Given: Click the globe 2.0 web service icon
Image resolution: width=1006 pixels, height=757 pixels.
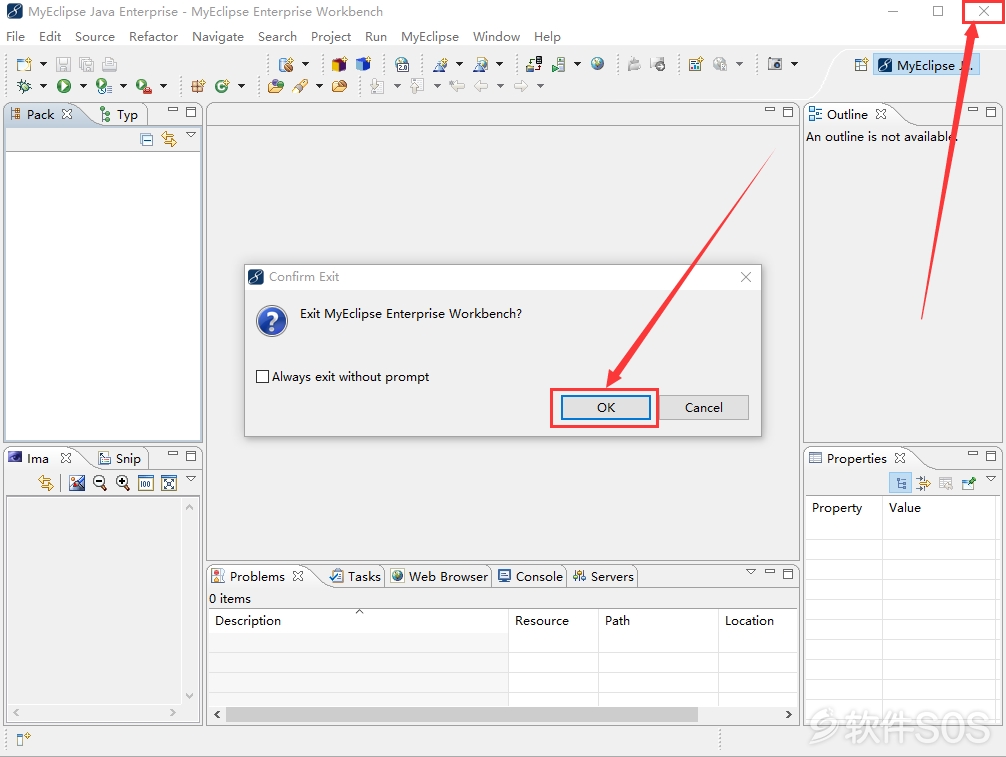Looking at the screenshot, I should 402,64.
